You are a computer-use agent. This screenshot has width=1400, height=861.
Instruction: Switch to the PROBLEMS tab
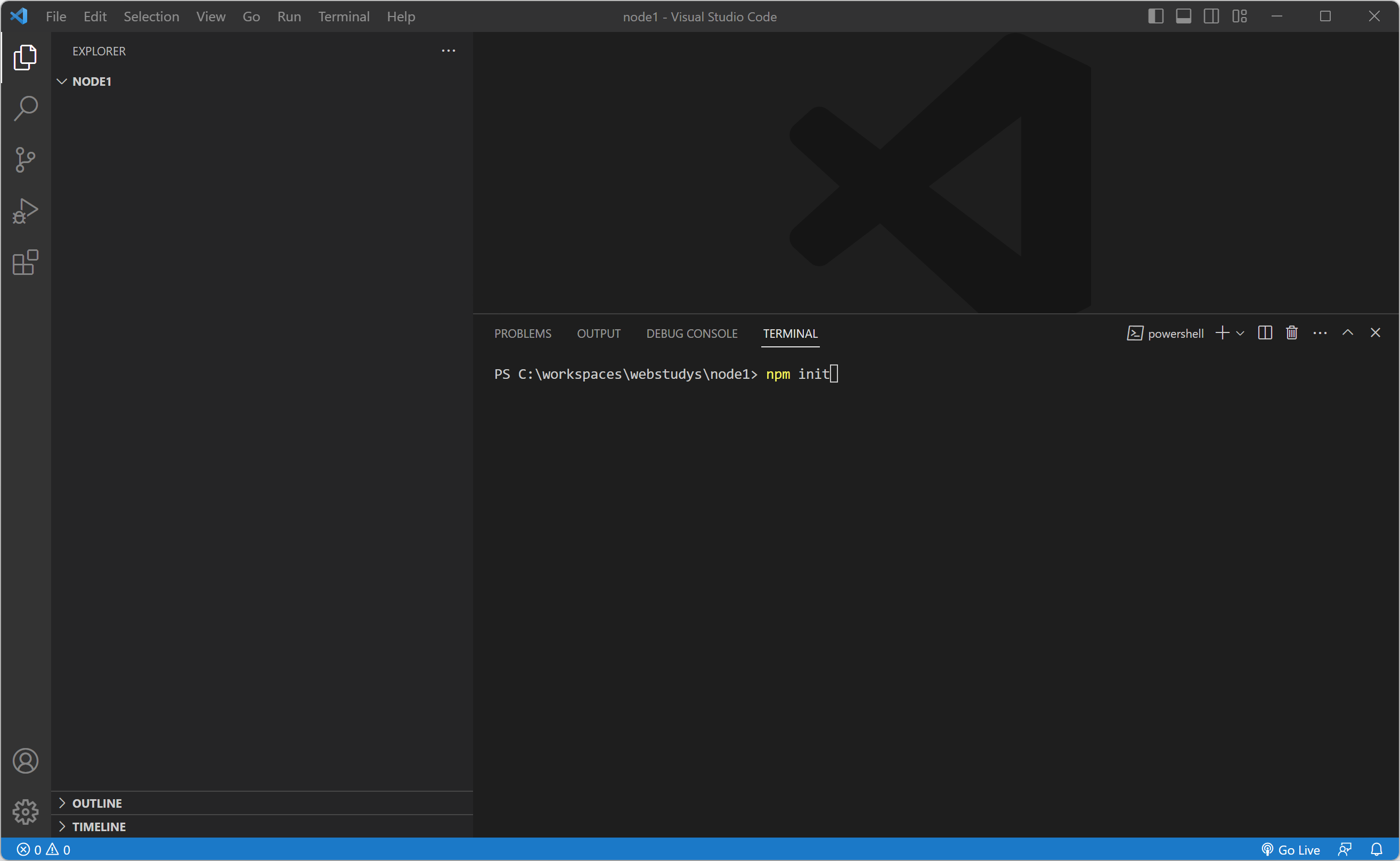pos(523,334)
